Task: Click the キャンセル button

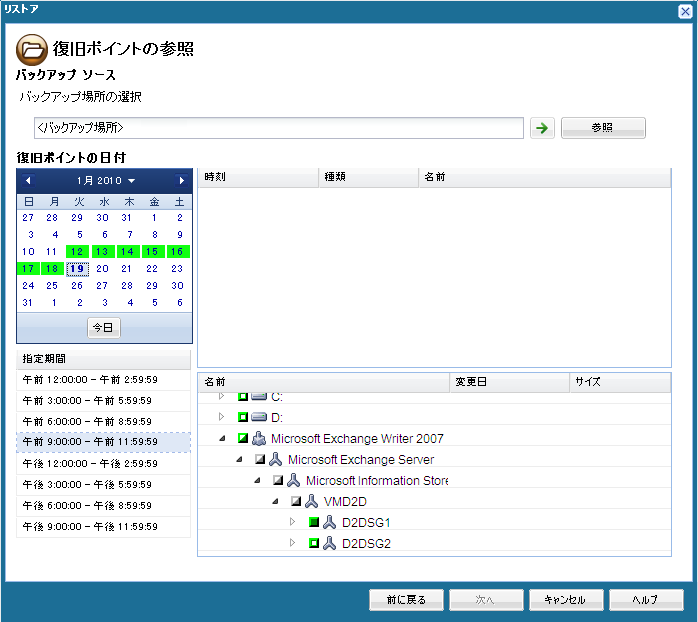Action: click(565, 600)
